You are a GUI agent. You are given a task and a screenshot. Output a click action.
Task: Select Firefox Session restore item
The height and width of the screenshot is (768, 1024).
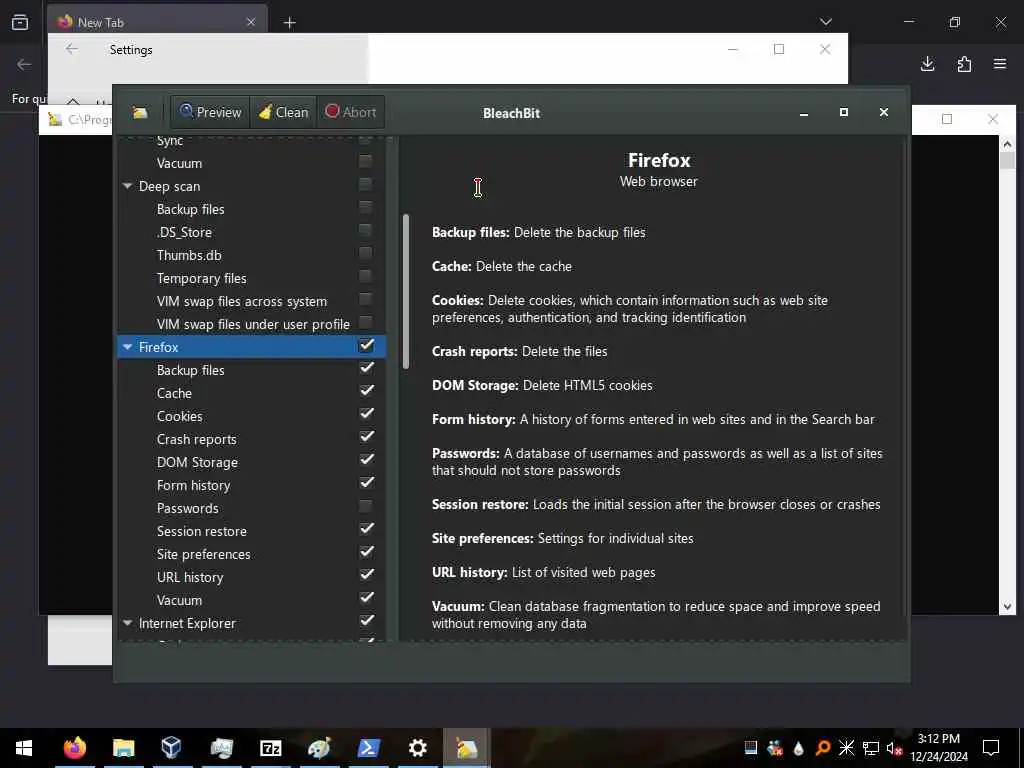coord(202,531)
